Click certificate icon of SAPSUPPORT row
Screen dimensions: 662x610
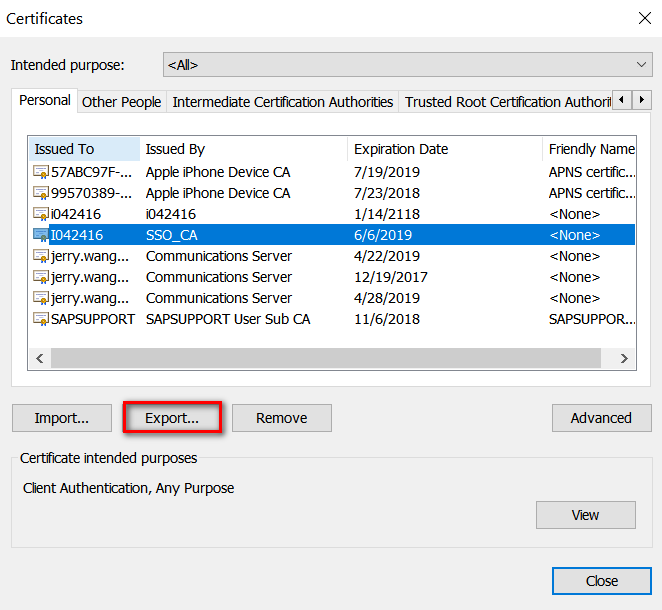(x=41, y=319)
